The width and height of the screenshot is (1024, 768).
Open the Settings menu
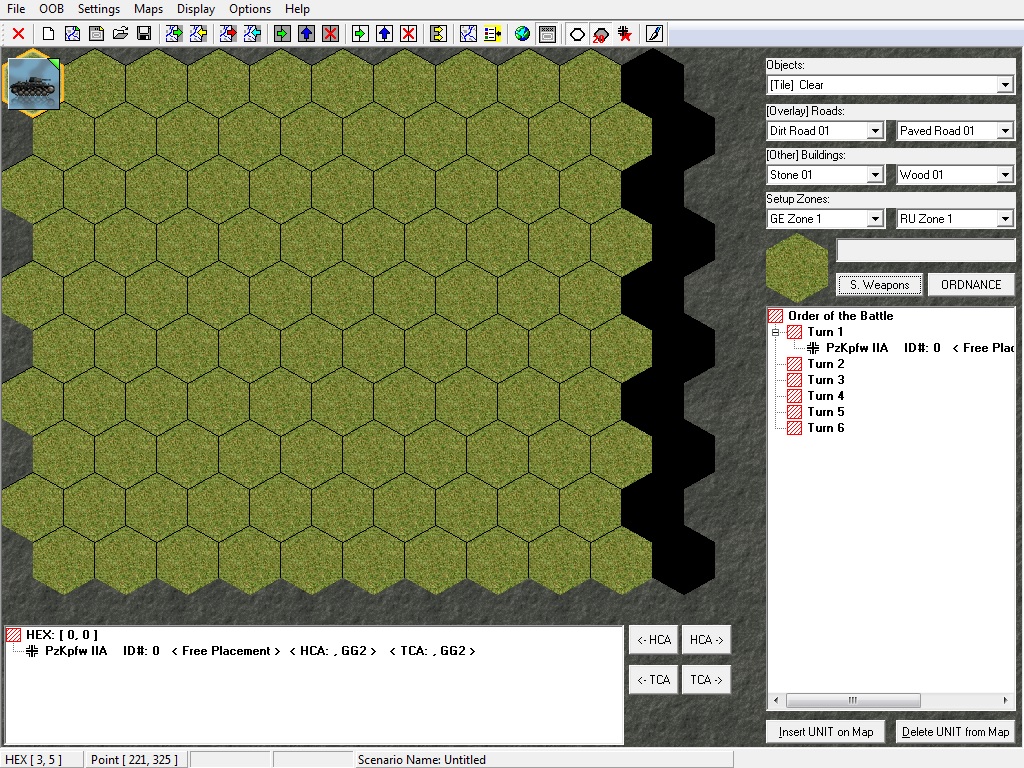99,9
